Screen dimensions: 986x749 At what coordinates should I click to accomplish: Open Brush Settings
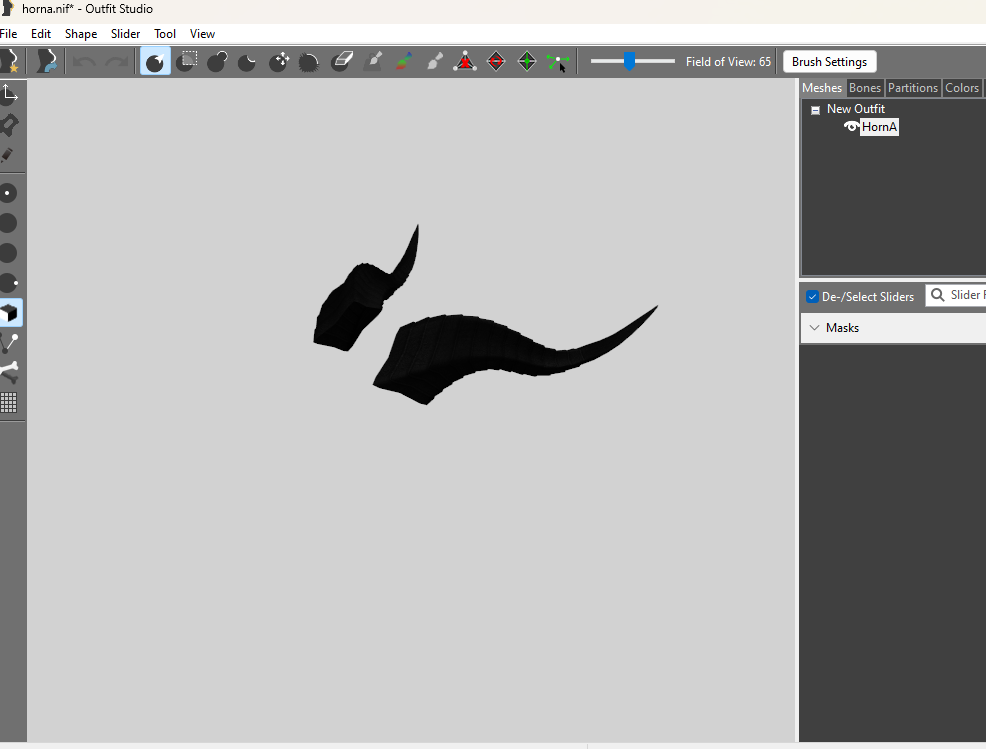click(x=829, y=62)
